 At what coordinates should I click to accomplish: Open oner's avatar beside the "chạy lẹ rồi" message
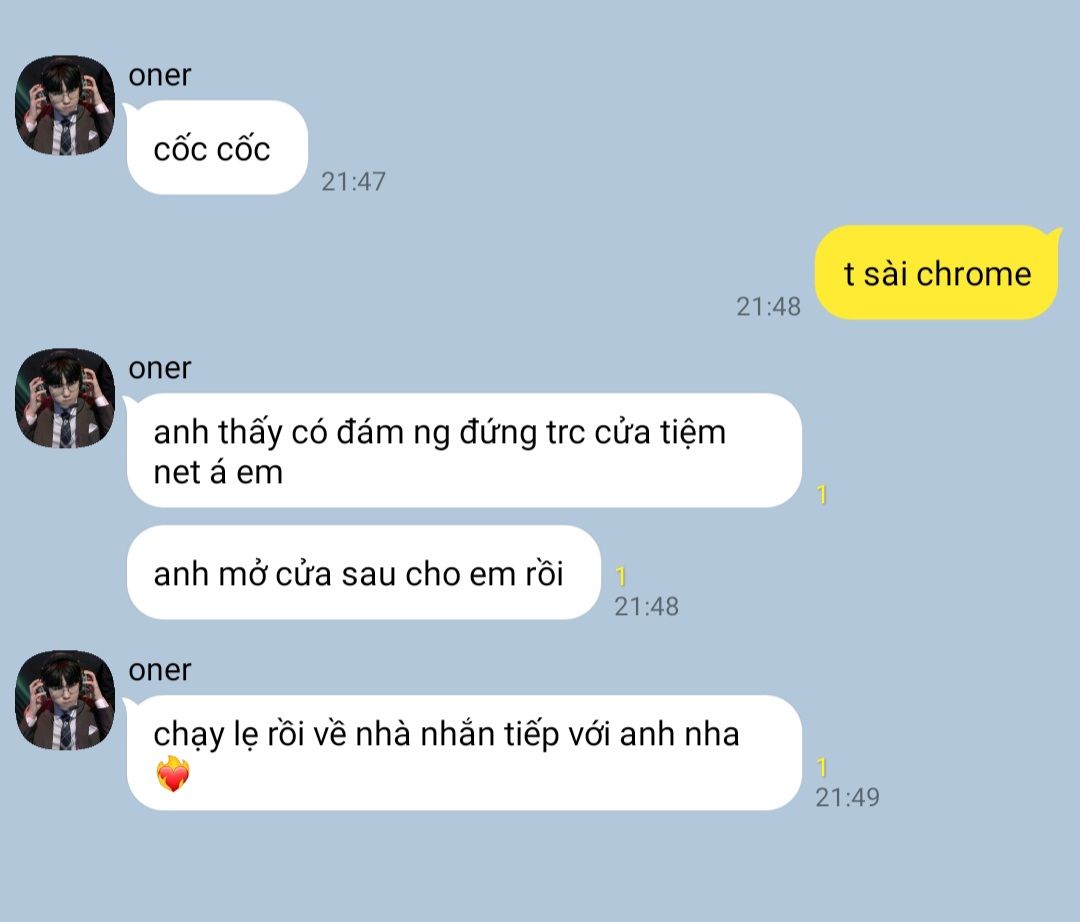coord(65,700)
